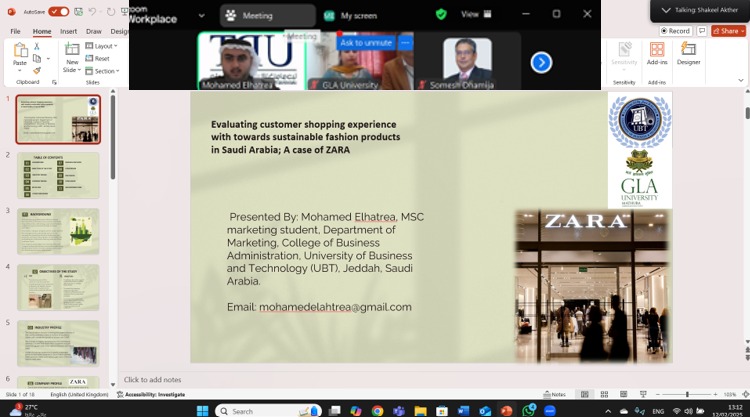Viewport: 750px width, 417px height.
Task: Select Mohamed Elhatrea video tile
Action: pyautogui.click(x=252, y=61)
